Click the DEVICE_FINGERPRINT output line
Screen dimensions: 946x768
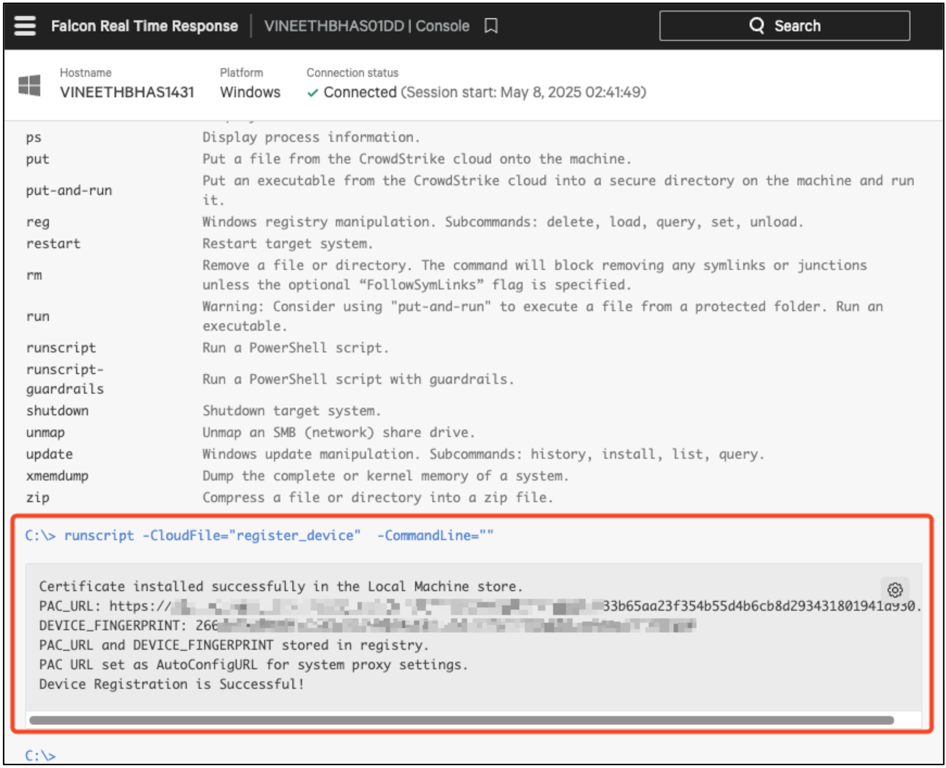[367, 626]
